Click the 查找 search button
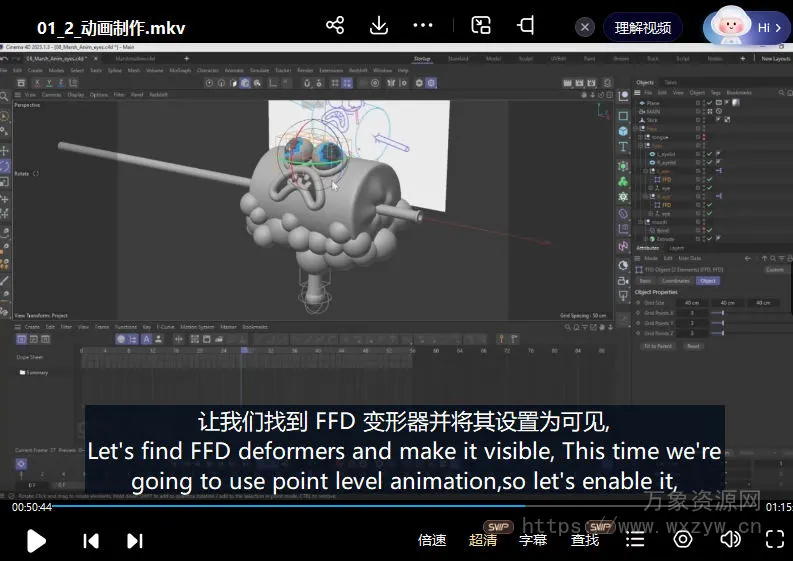793x561 pixels. (x=585, y=540)
